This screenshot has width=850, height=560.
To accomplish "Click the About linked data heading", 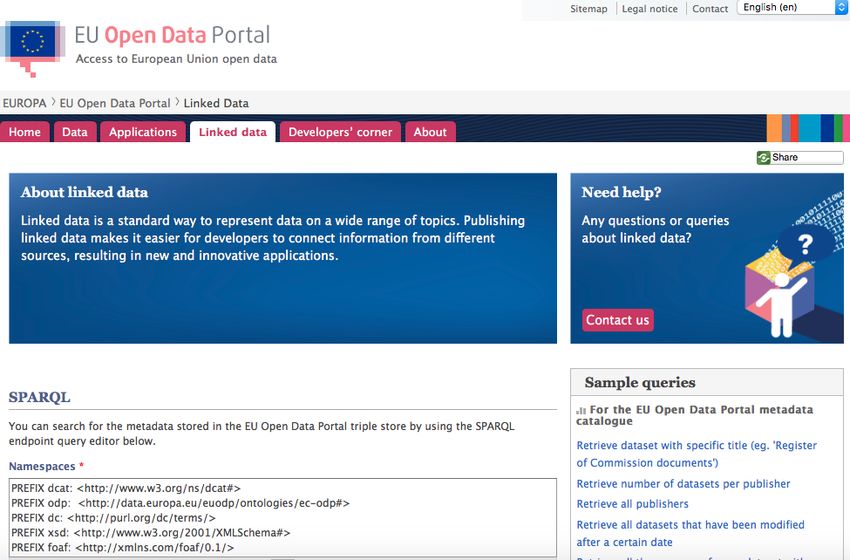I will pos(84,192).
